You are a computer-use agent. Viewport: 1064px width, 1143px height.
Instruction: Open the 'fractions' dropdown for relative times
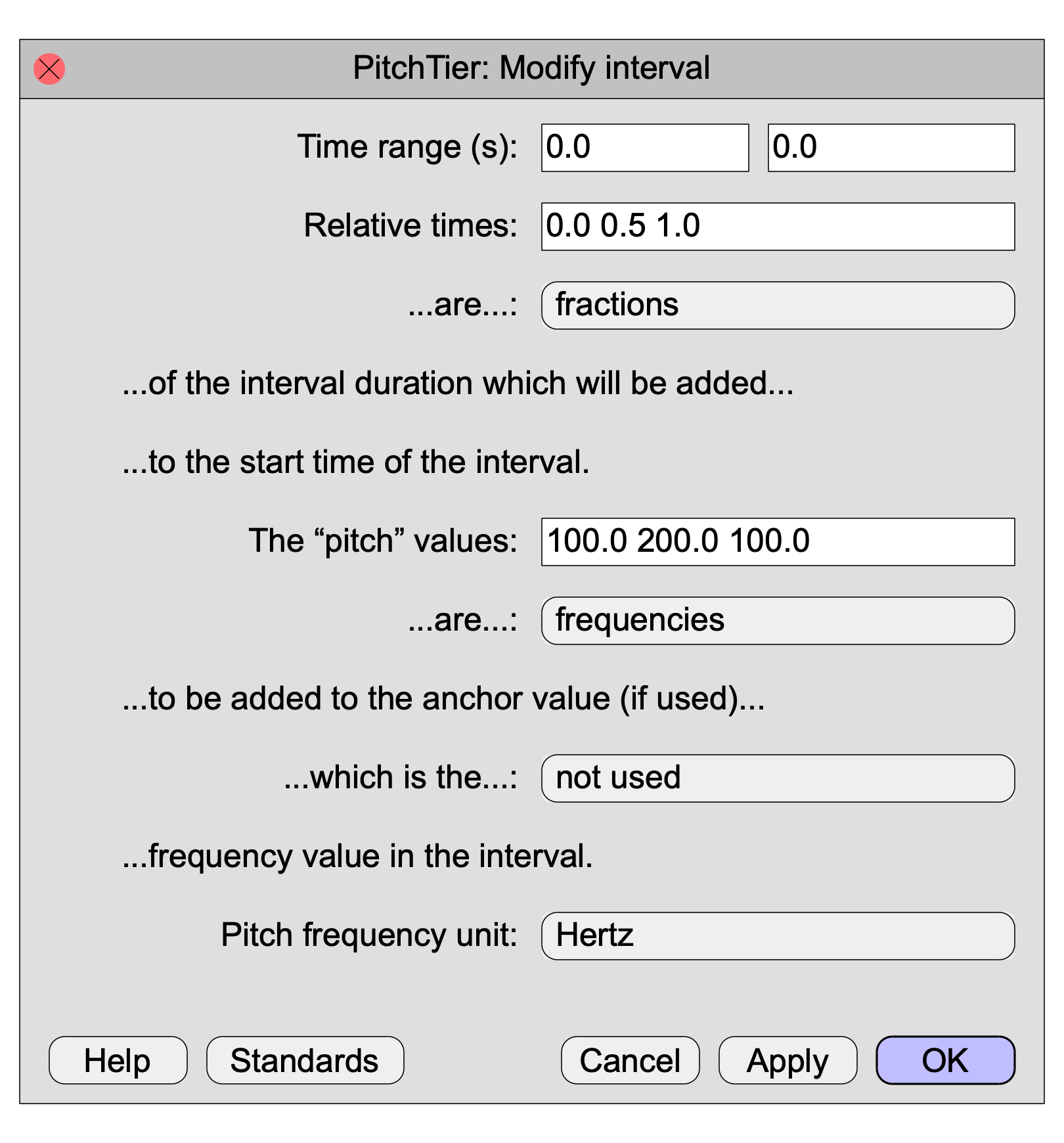point(778,305)
